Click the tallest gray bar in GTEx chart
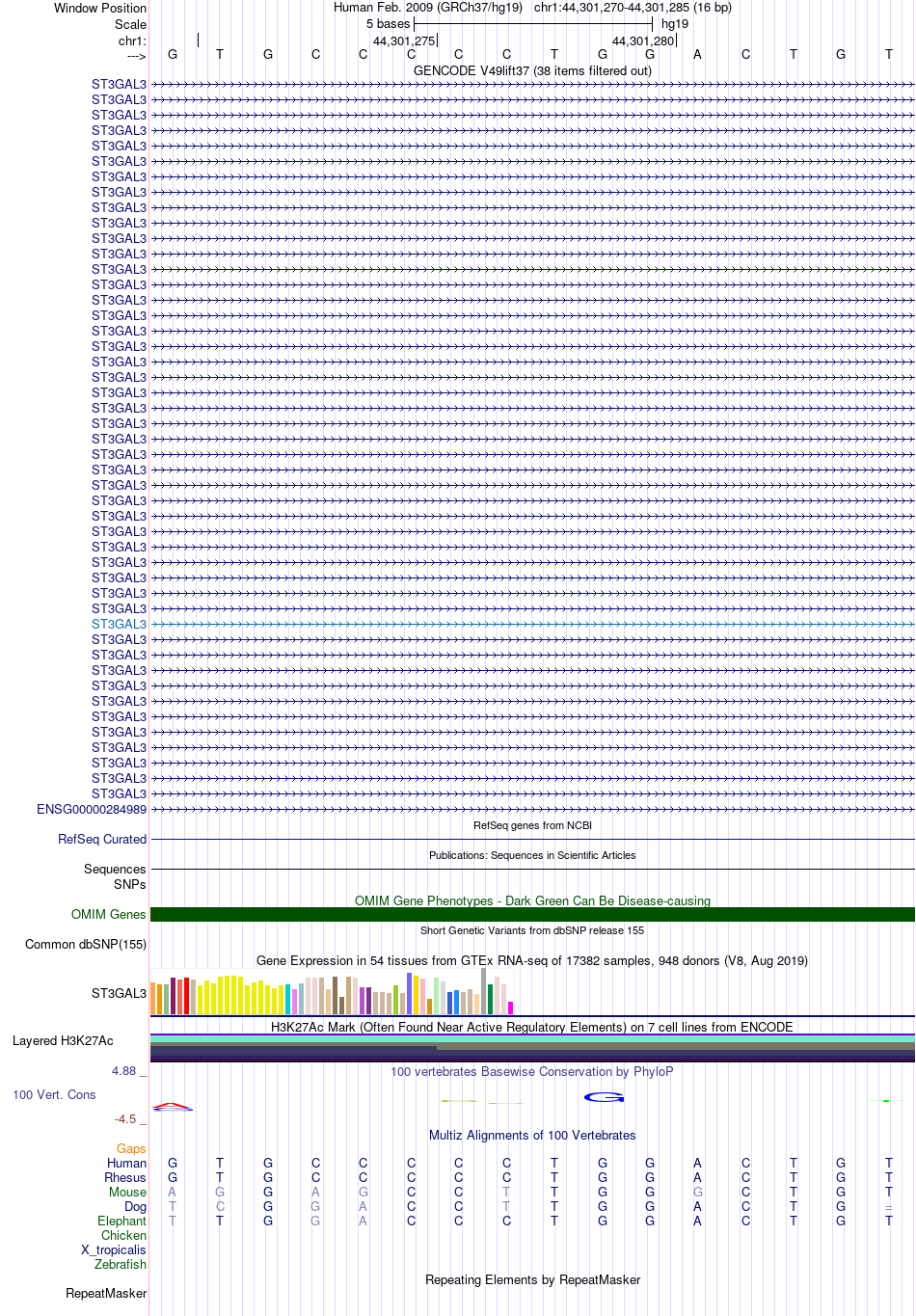 [x=483, y=991]
